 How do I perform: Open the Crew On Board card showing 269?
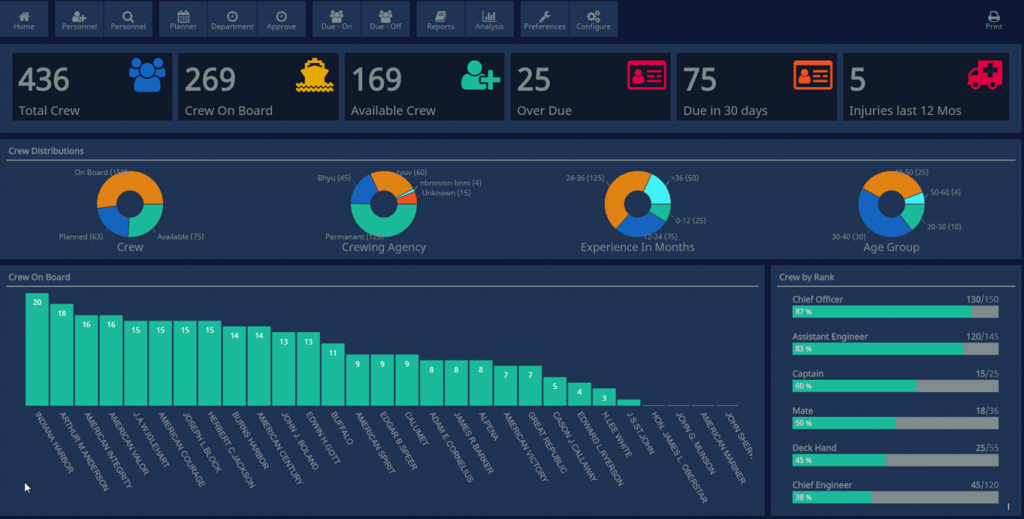(258, 87)
